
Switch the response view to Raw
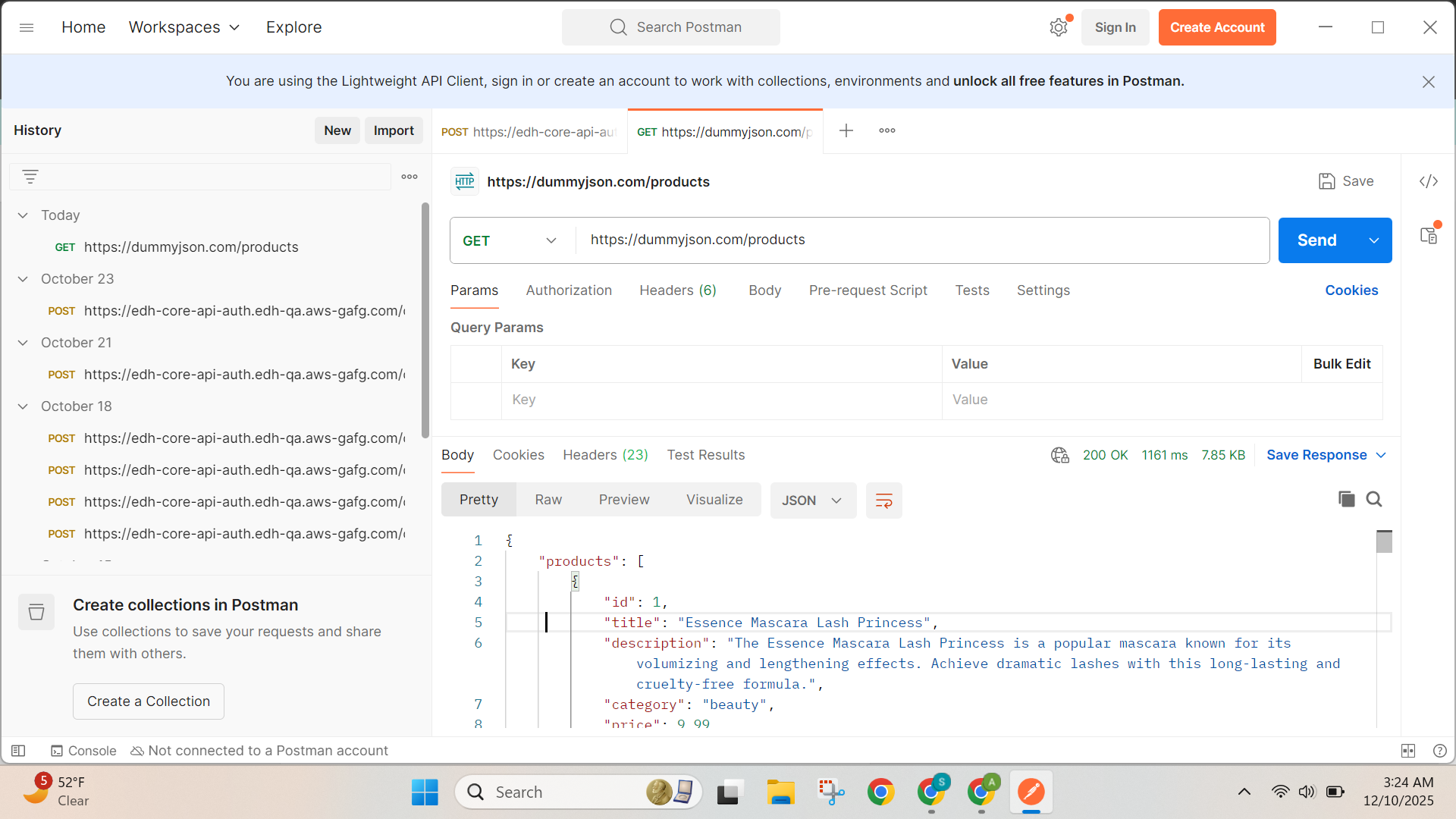coord(548,500)
